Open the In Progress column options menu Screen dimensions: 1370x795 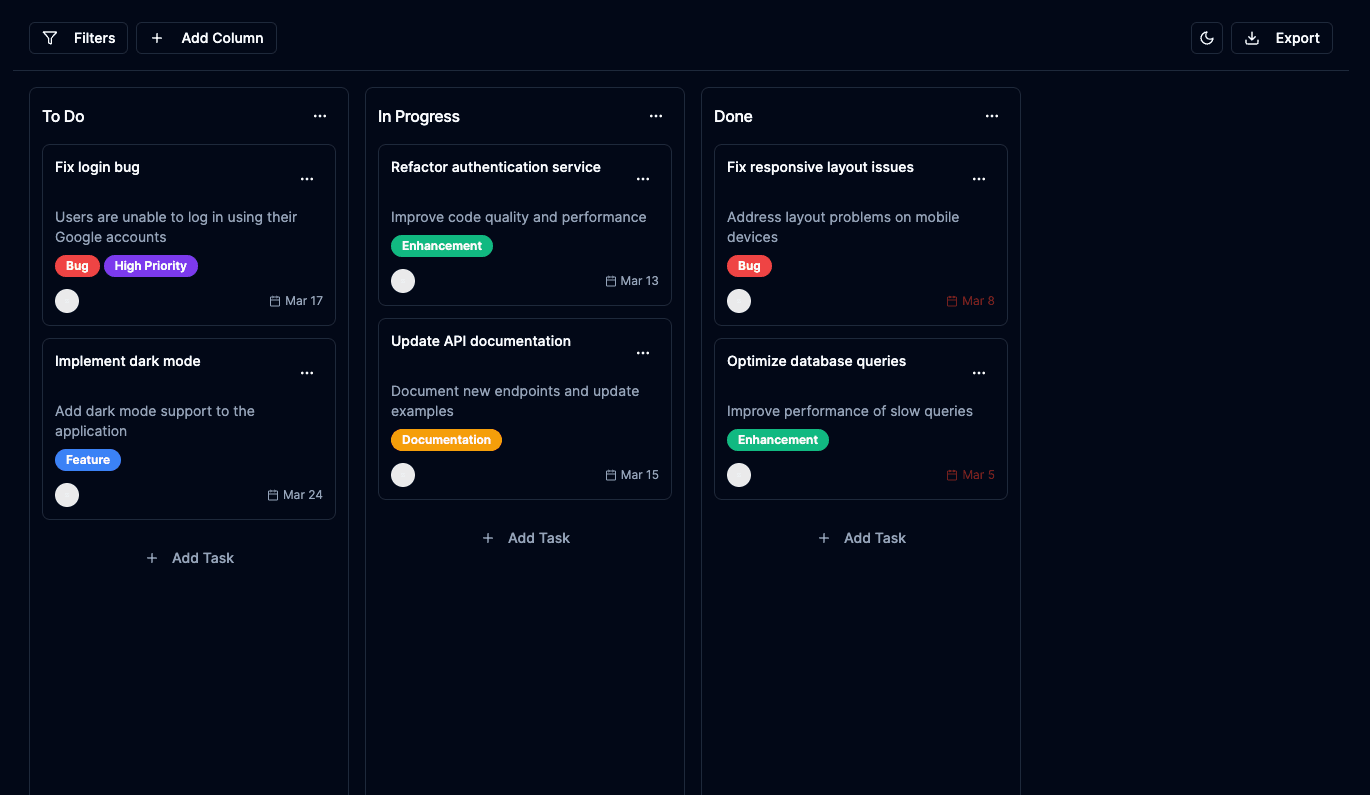click(x=656, y=116)
